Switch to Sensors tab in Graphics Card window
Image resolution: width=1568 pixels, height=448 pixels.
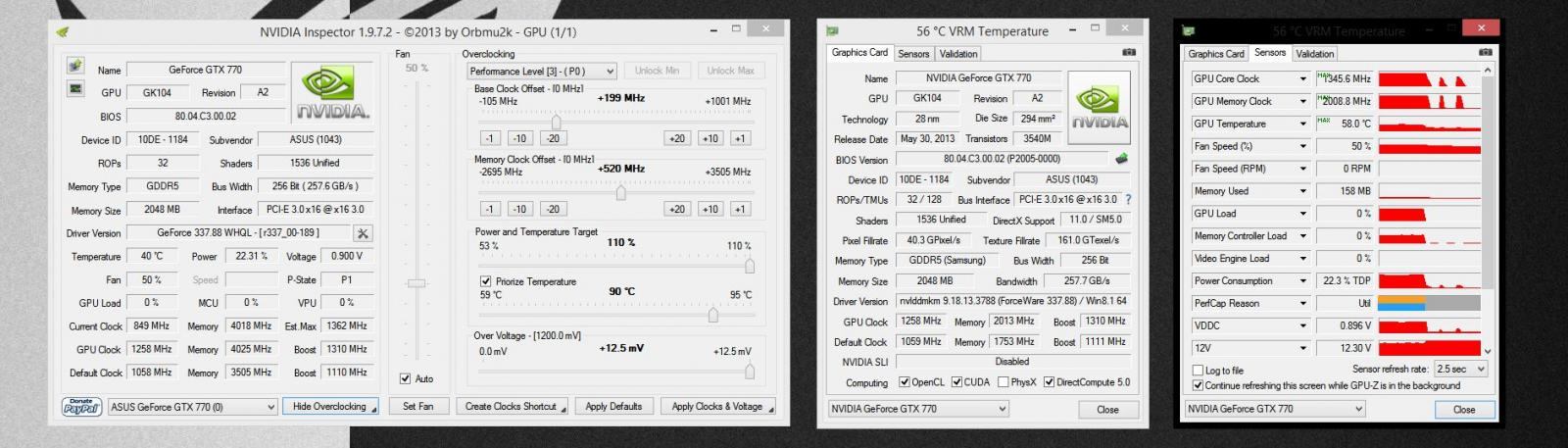[x=913, y=54]
